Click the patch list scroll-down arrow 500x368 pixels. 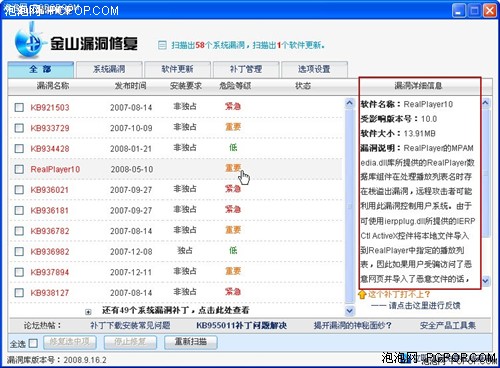point(349,311)
